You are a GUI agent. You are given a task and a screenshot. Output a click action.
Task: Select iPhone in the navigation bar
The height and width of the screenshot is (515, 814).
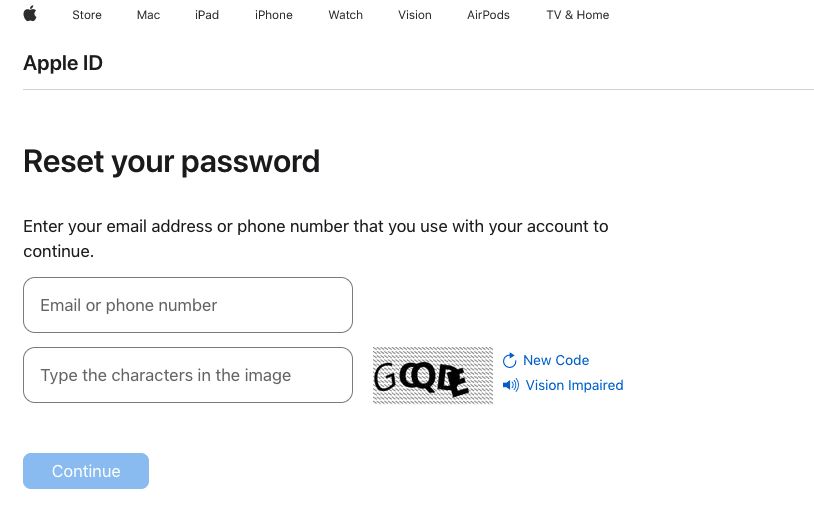click(x=274, y=15)
